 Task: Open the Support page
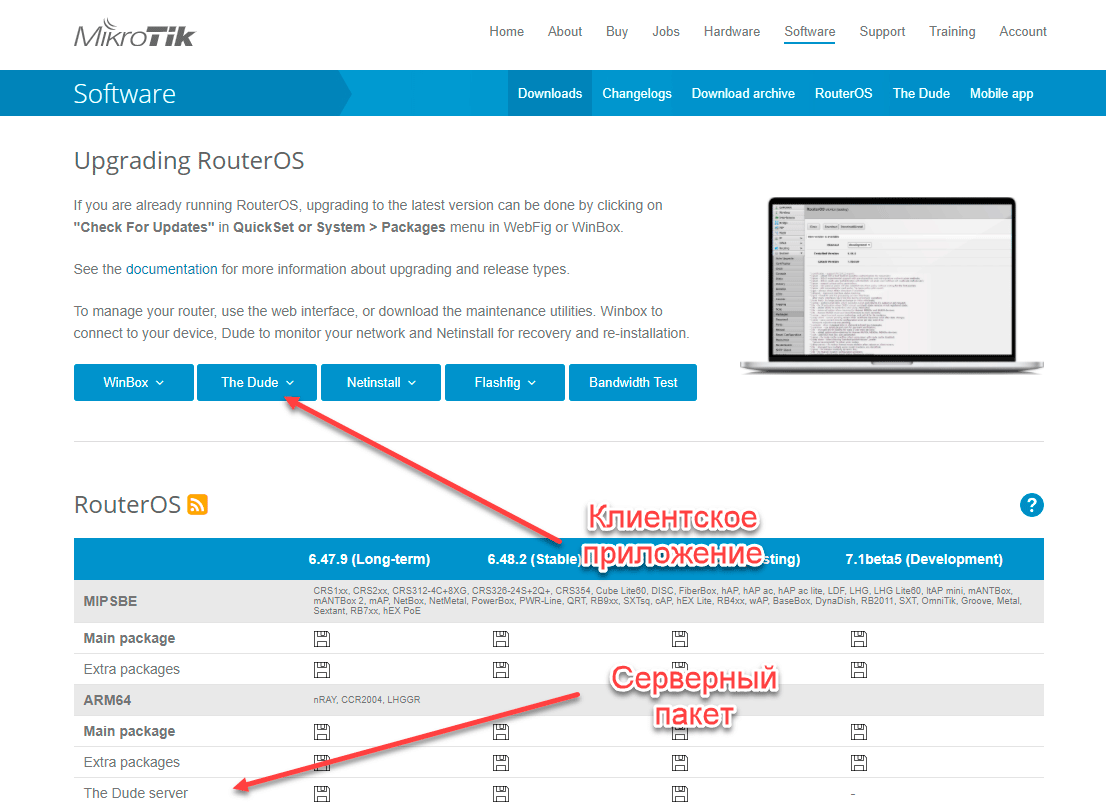click(x=882, y=32)
